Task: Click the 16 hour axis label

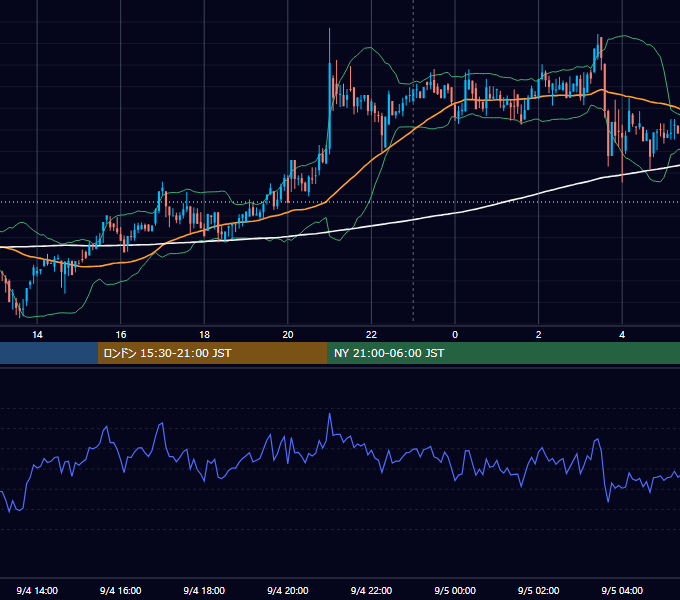Action: click(x=121, y=335)
